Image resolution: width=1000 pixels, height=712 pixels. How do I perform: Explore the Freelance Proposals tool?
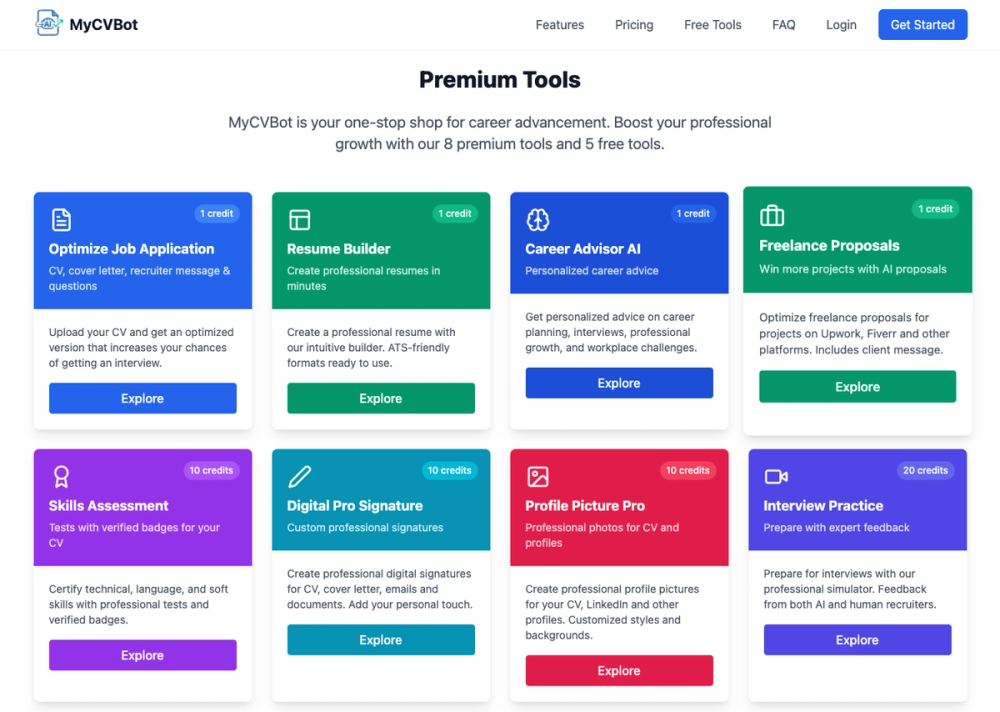pyautogui.click(x=857, y=387)
